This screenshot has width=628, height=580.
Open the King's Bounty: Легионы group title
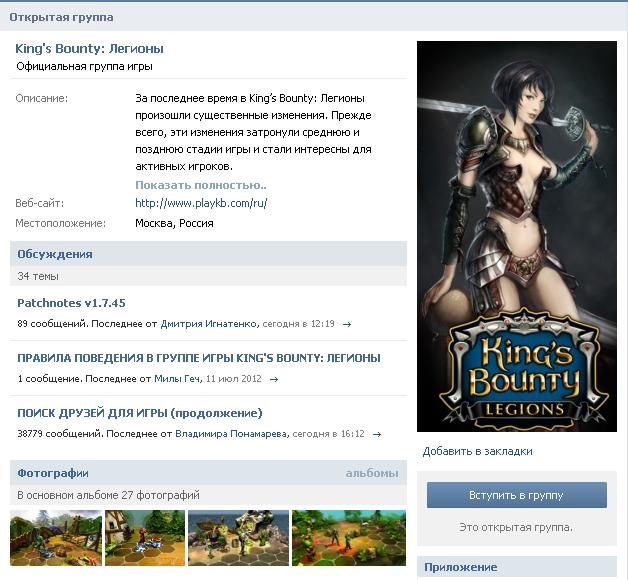tap(89, 48)
